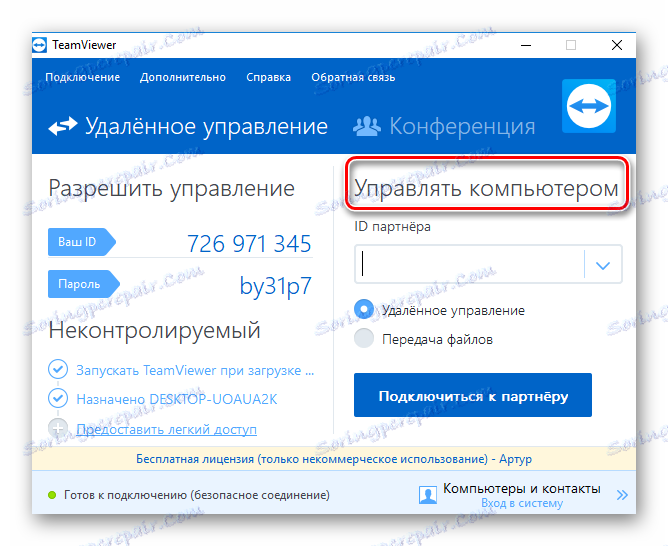The height and width of the screenshot is (546, 668).
Task: Open the Обратная связь menu
Action: point(353,78)
